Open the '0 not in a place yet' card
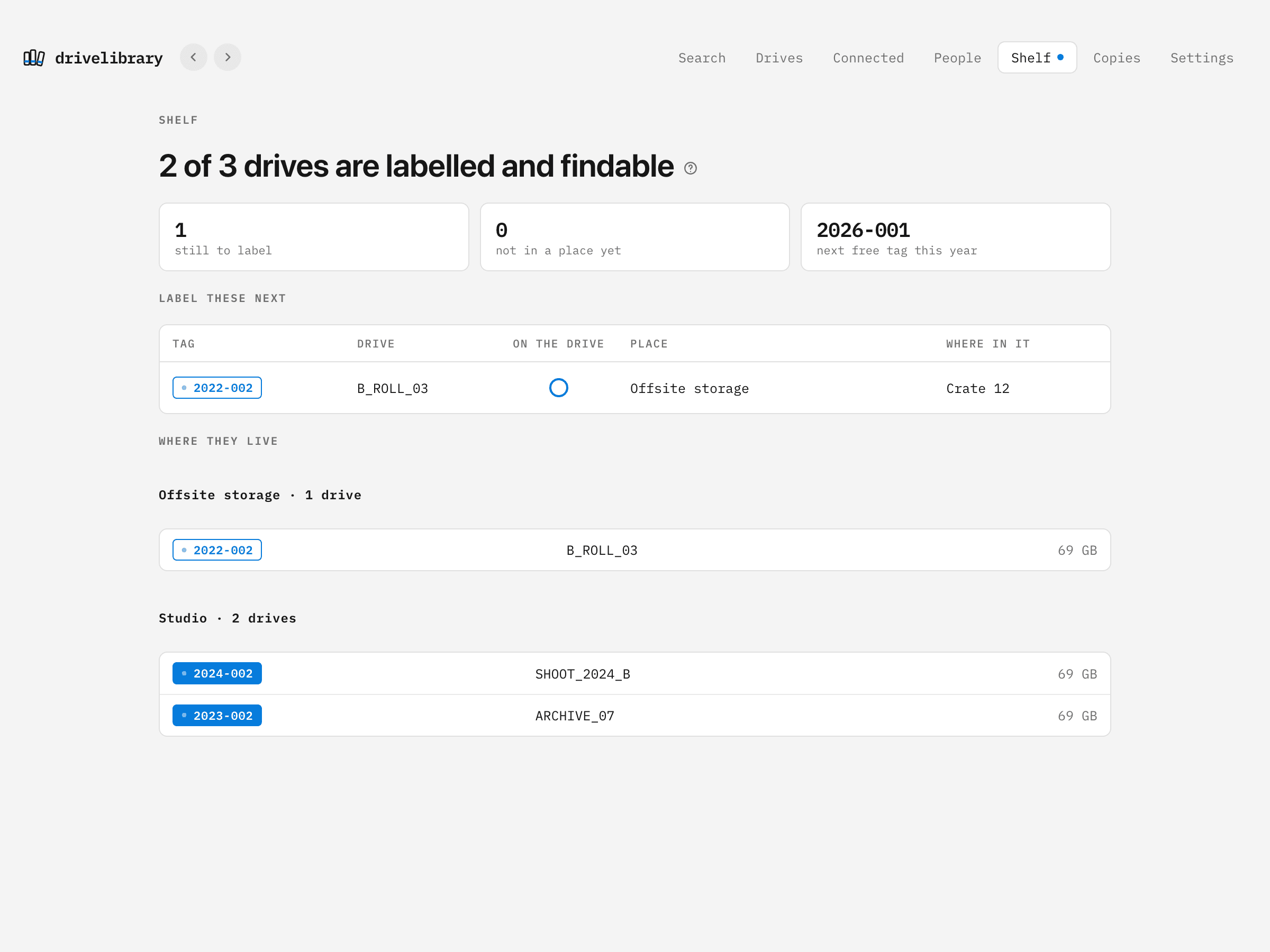1270x952 pixels. pos(634,237)
